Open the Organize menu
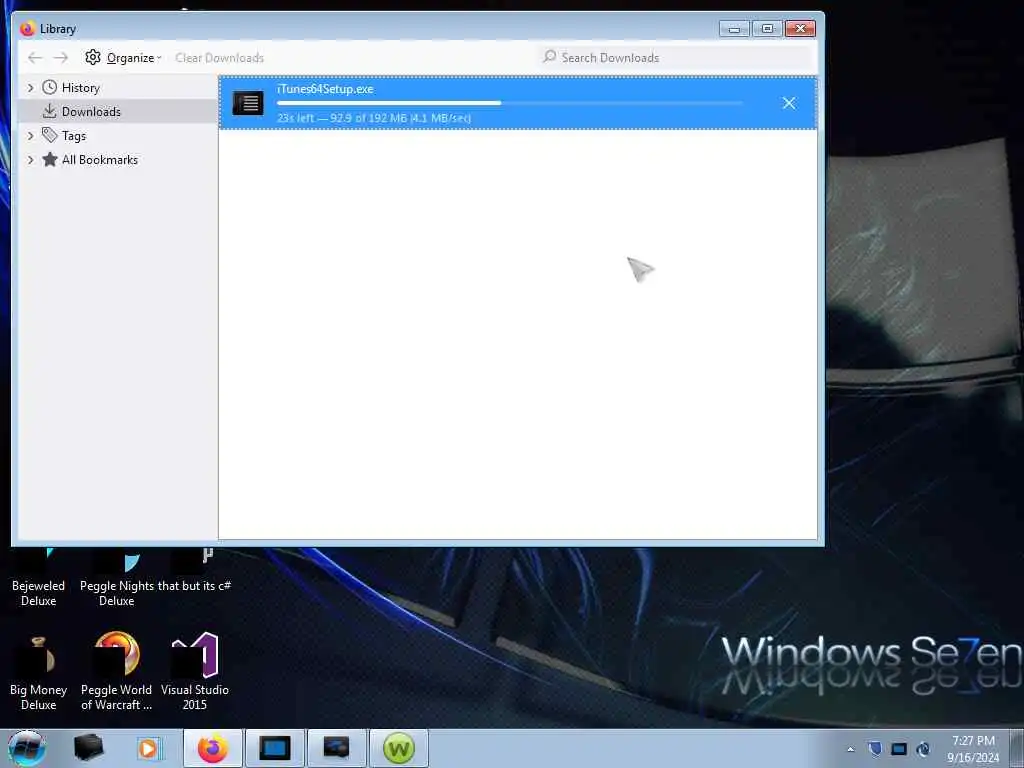Viewport: 1024px width, 768px height. [x=123, y=57]
